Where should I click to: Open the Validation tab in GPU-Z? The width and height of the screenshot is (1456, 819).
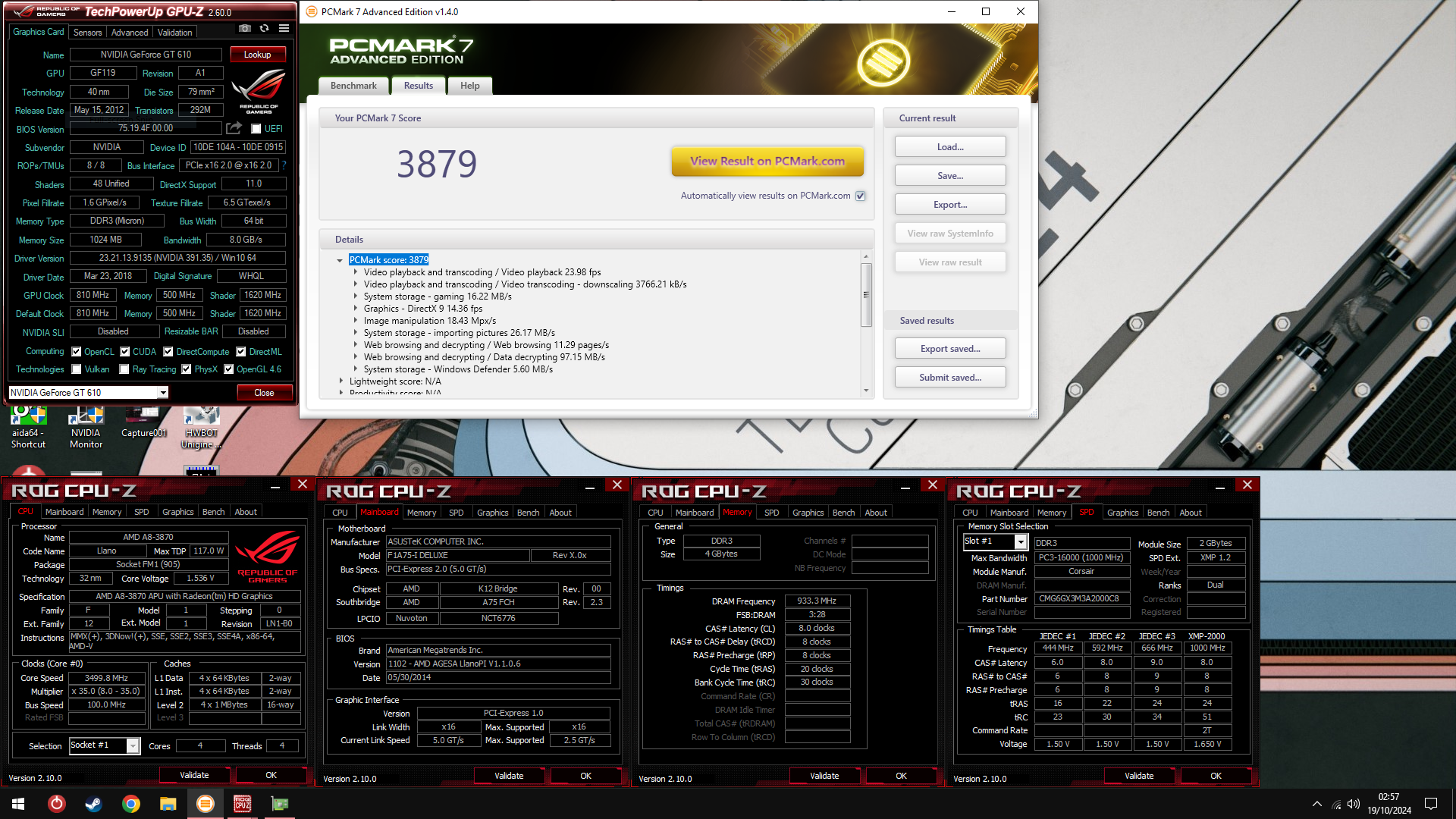(174, 33)
